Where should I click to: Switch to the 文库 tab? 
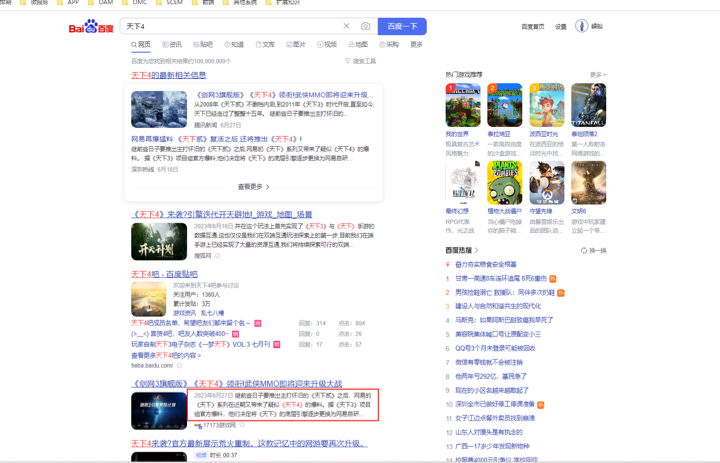click(265, 45)
